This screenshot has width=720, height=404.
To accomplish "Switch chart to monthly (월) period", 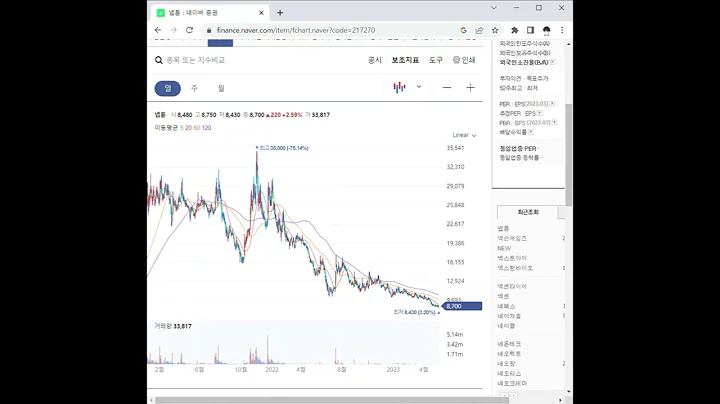I will [221, 88].
